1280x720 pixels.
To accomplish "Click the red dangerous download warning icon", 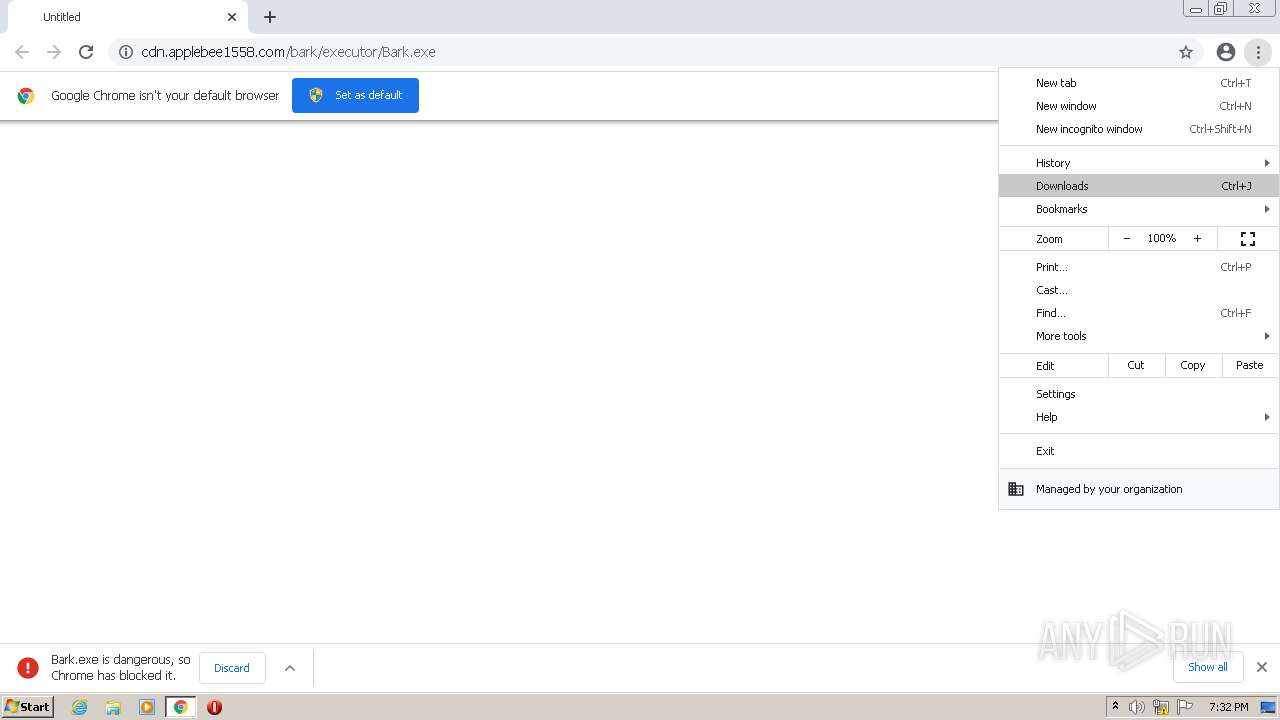I will (28, 668).
